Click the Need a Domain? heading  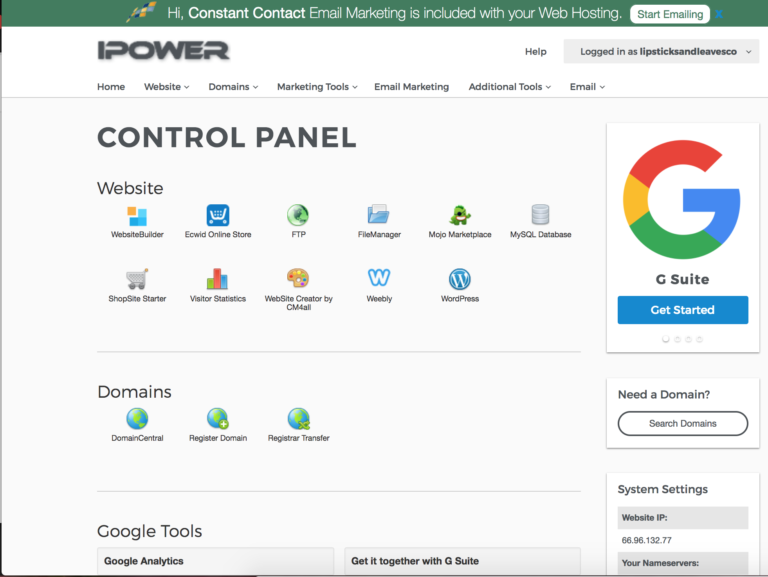click(x=664, y=394)
